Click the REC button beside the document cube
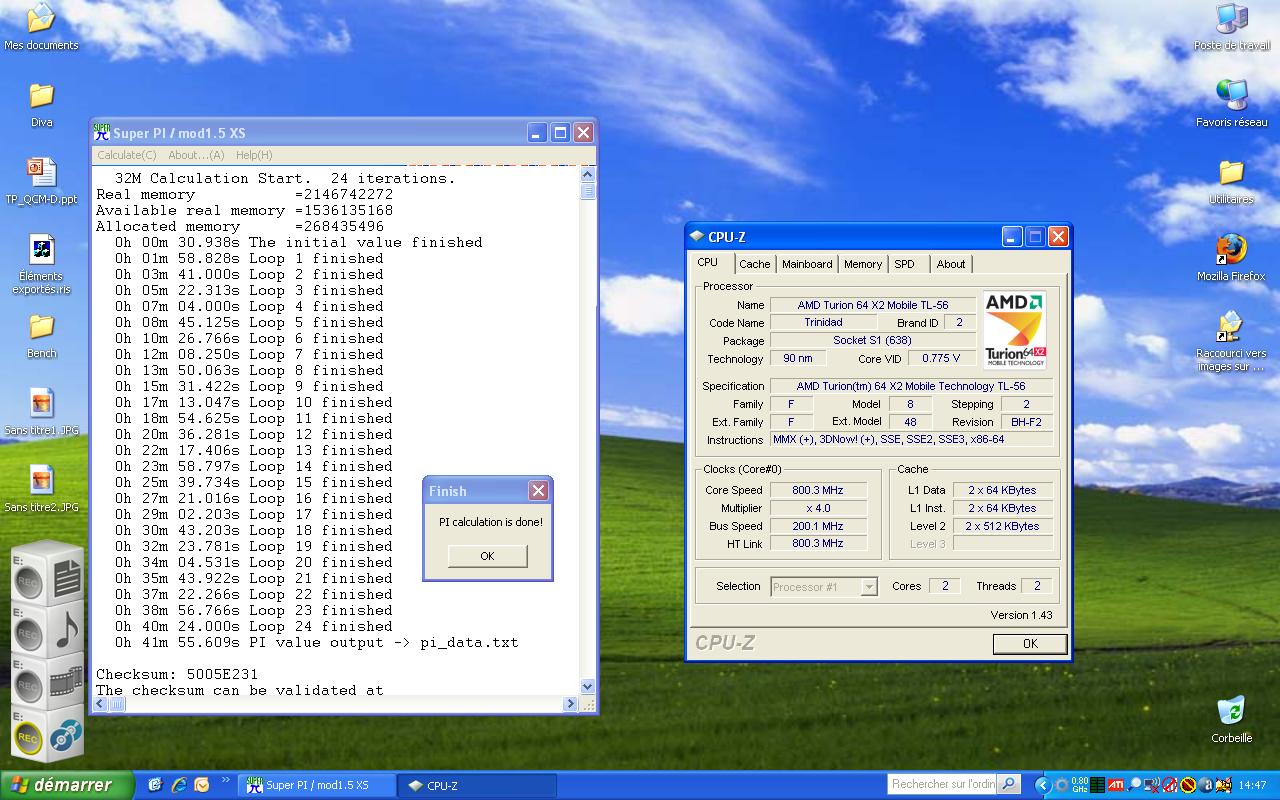The height and width of the screenshot is (800, 1280). point(28,581)
